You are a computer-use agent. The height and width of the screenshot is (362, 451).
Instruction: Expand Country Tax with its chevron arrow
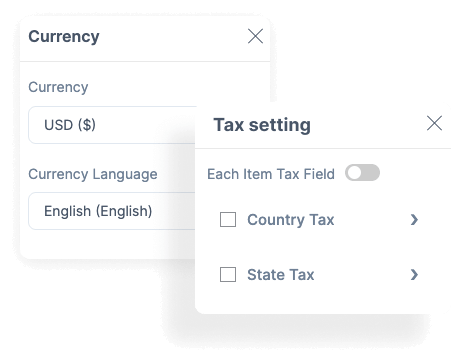click(x=414, y=219)
